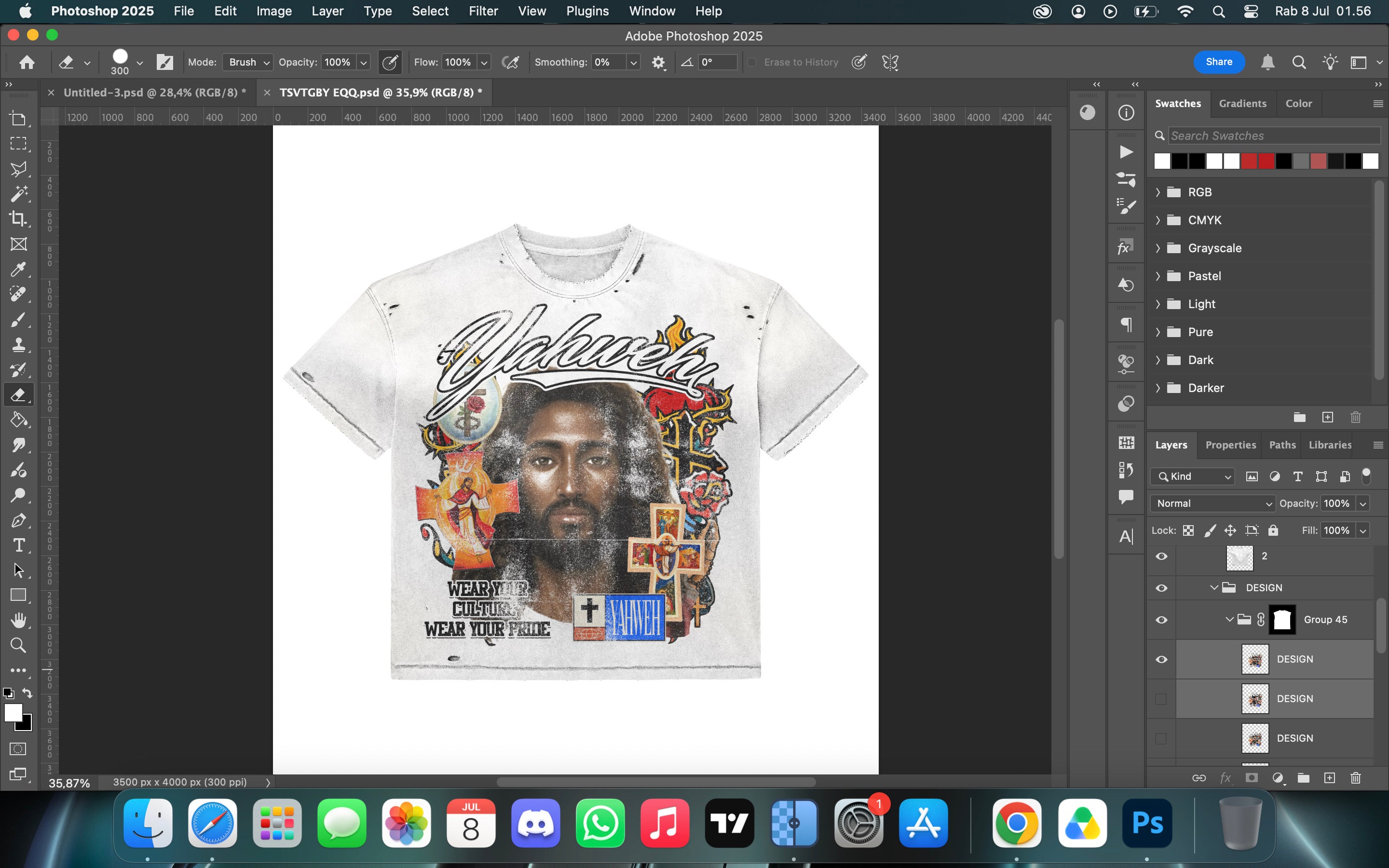Select the Smudge tool
1389x868 pixels.
click(x=18, y=445)
